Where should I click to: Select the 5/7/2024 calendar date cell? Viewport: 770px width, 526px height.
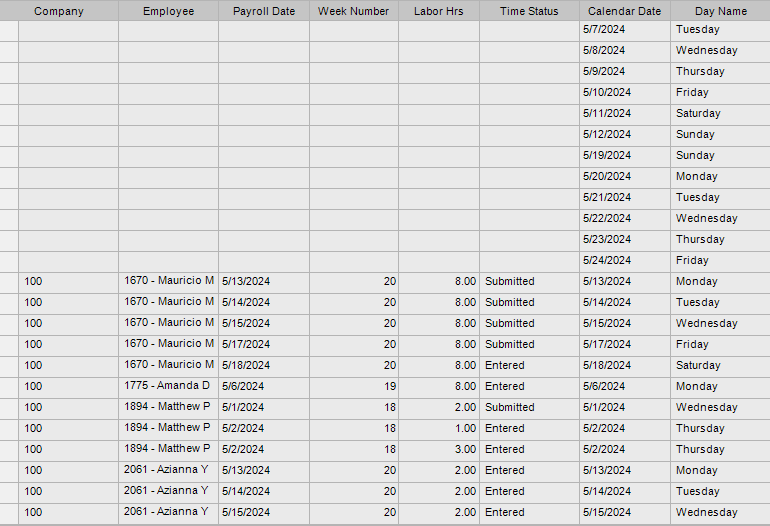coord(625,29)
